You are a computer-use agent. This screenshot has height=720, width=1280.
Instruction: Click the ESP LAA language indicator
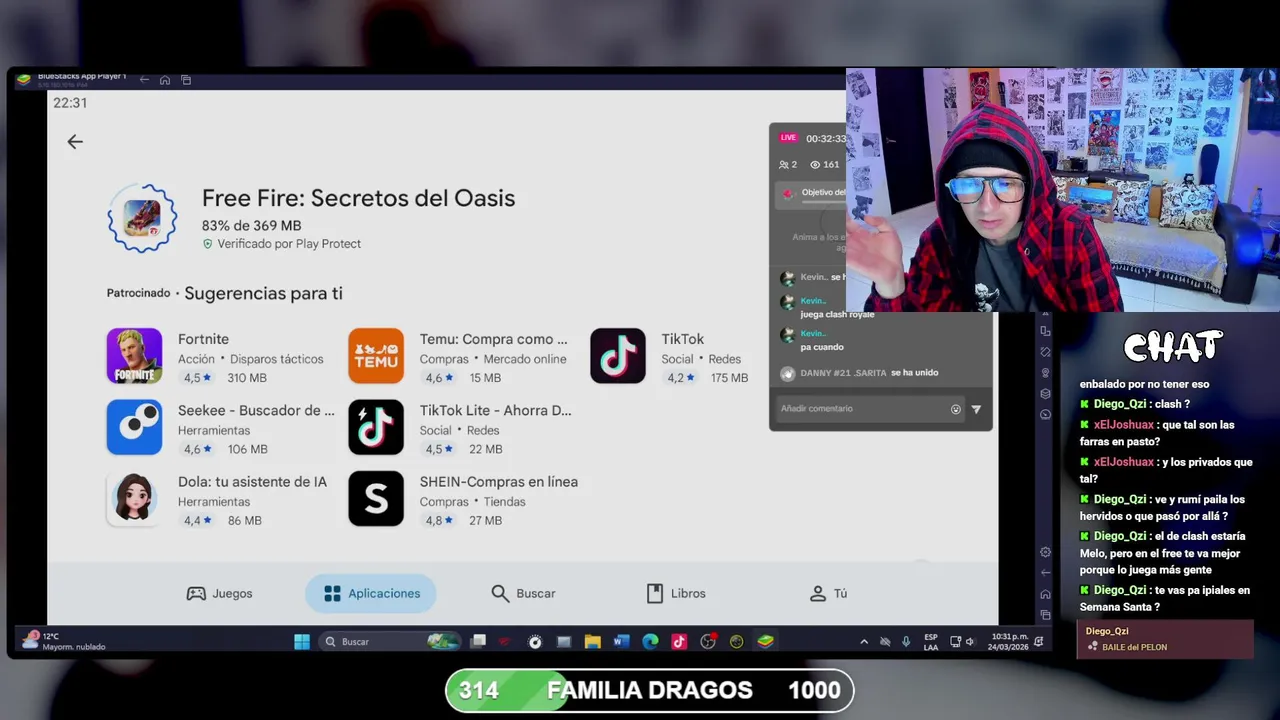coord(931,641)
